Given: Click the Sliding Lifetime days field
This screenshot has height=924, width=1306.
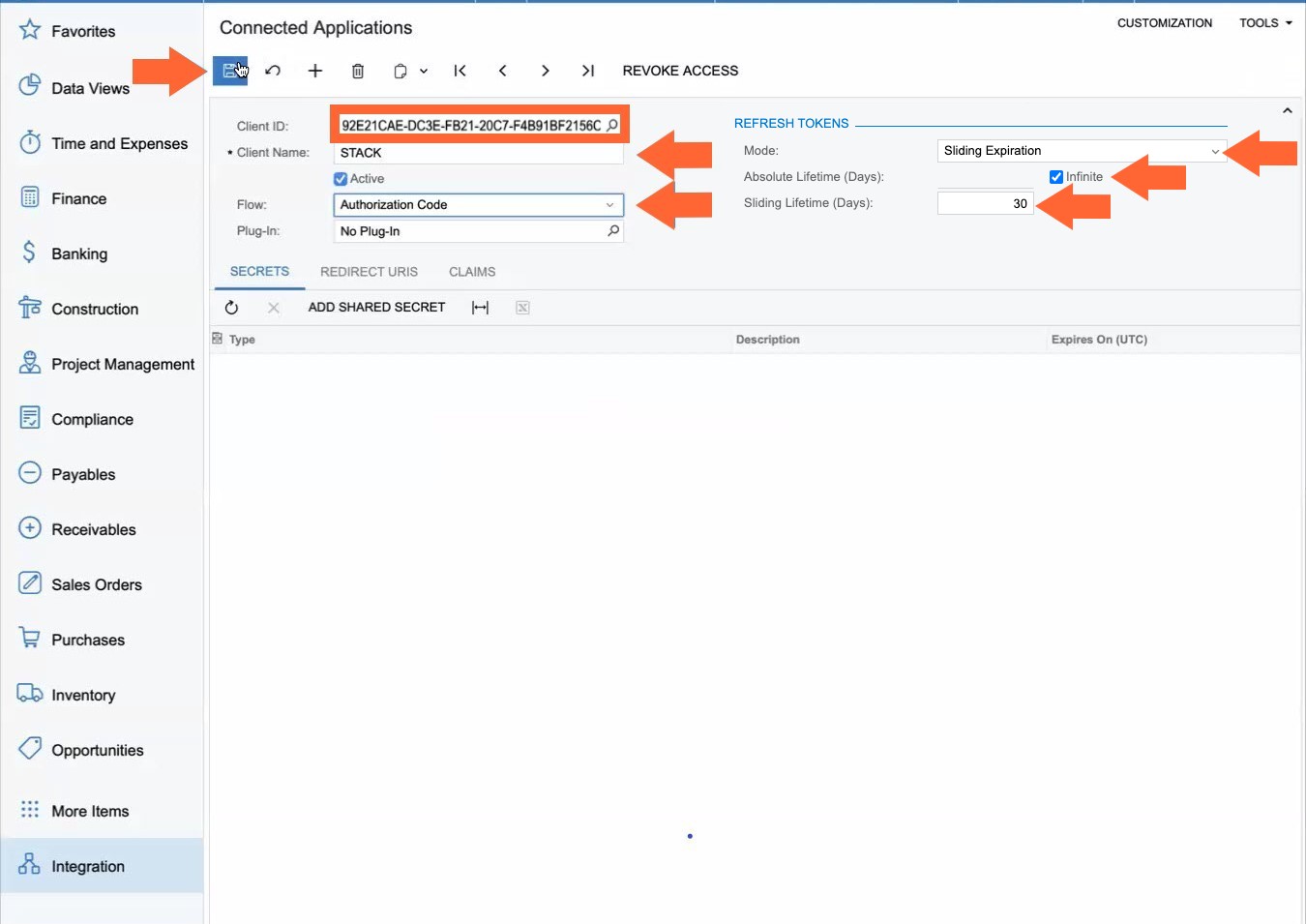Looking at the screenshot, I should [x=985, y=203].
